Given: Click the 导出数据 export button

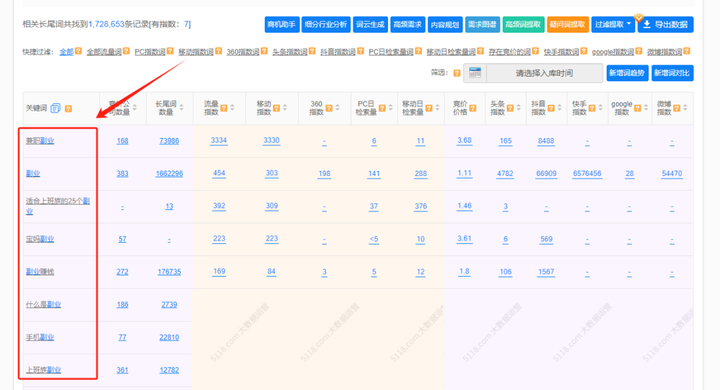Looking at the screenshot, I should (665, 24).
